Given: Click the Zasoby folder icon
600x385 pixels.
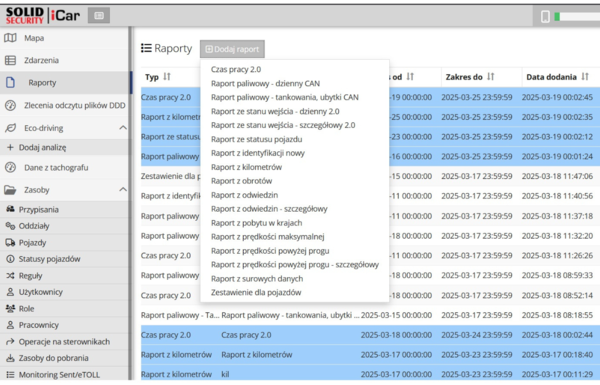Looking at the screenshot, I should [10, 190].
